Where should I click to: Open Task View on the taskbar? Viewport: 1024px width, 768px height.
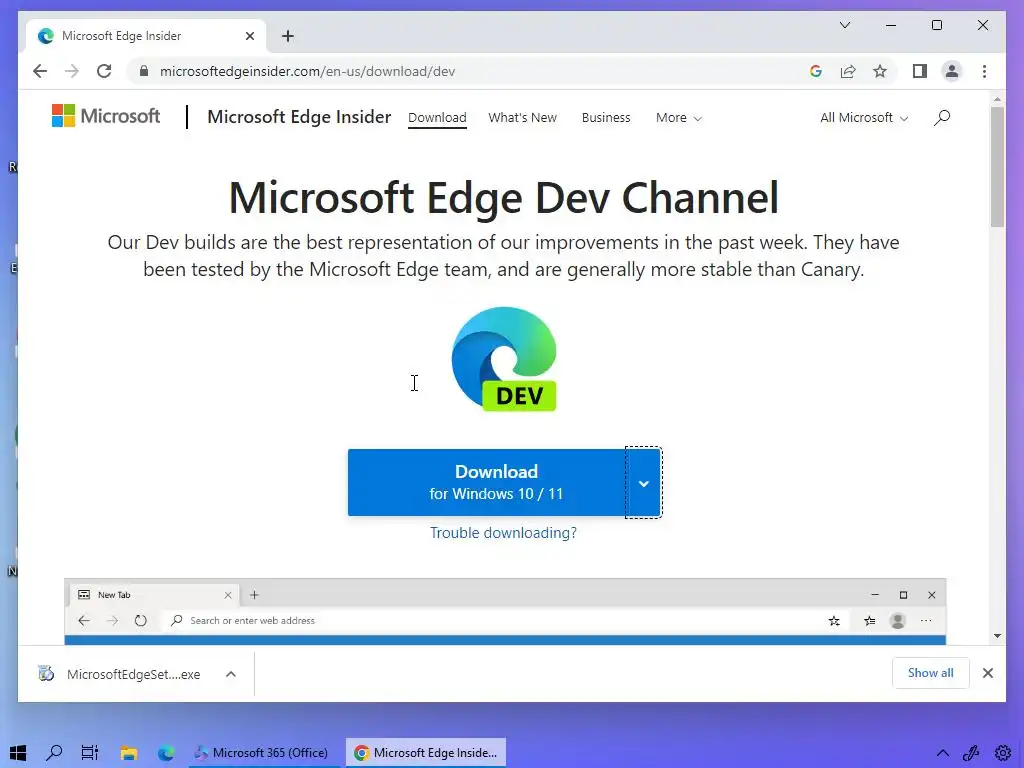pos(89,752)
